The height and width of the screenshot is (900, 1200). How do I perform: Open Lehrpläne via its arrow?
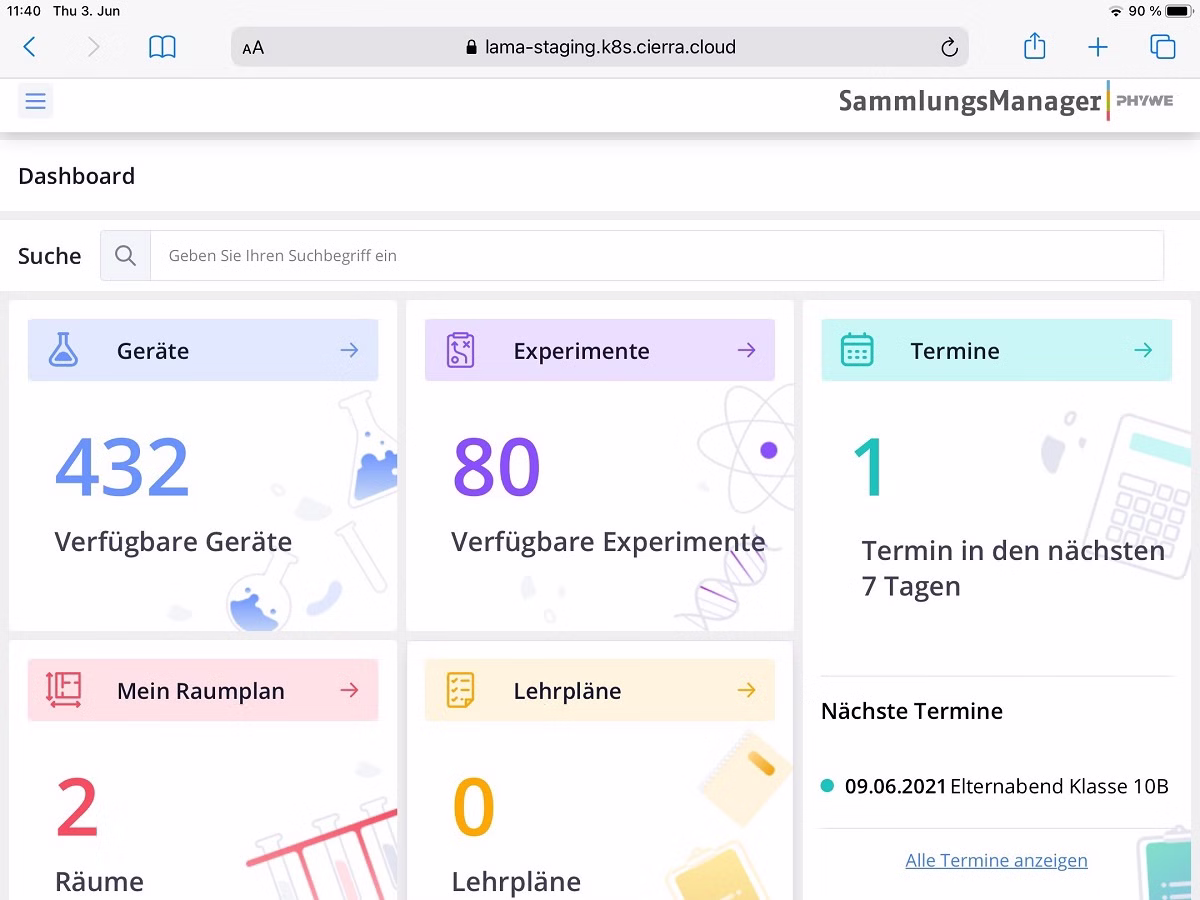coord(746,690)
